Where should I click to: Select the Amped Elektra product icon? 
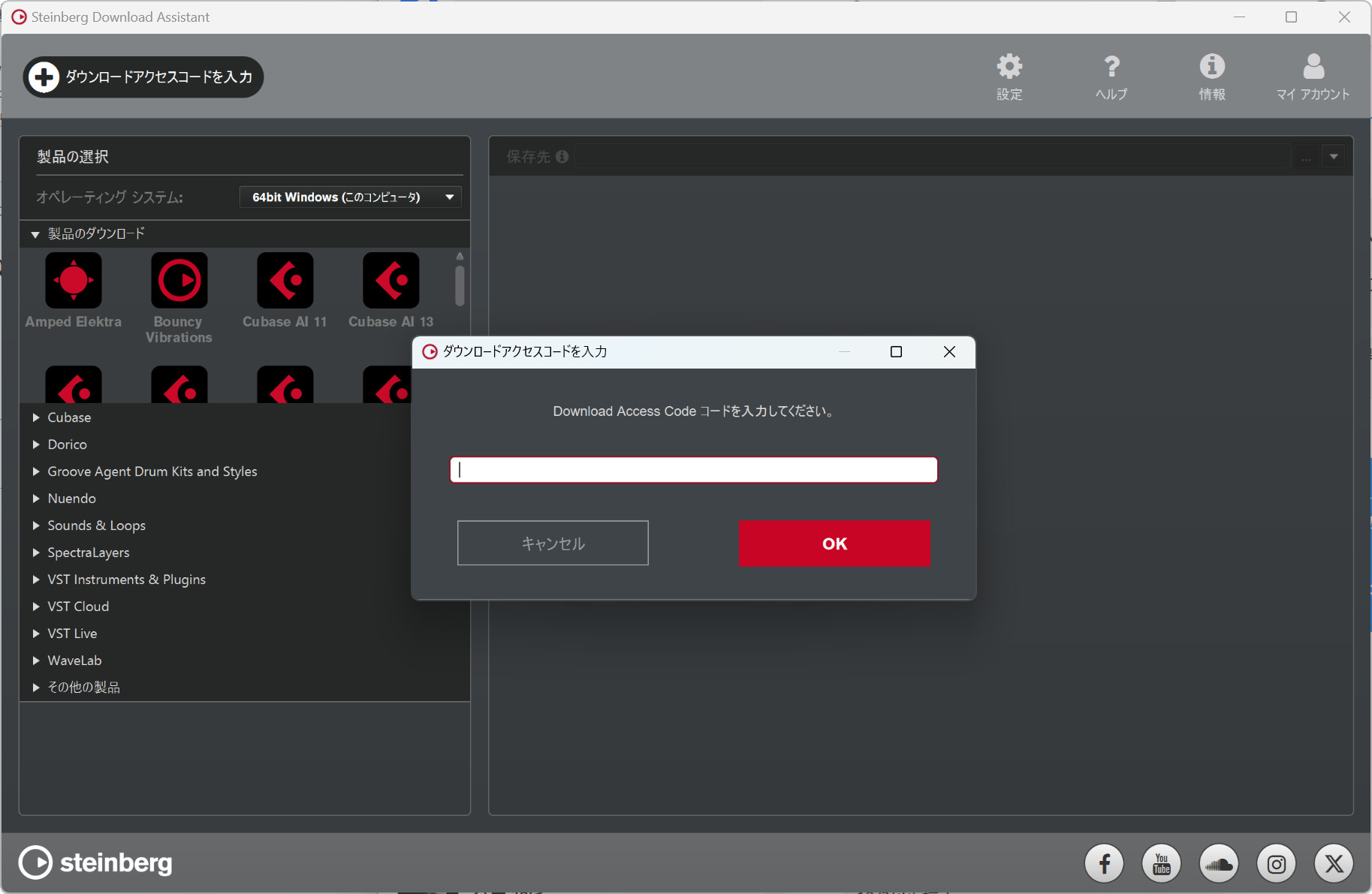pyautogui.click(x=74, y=281)
